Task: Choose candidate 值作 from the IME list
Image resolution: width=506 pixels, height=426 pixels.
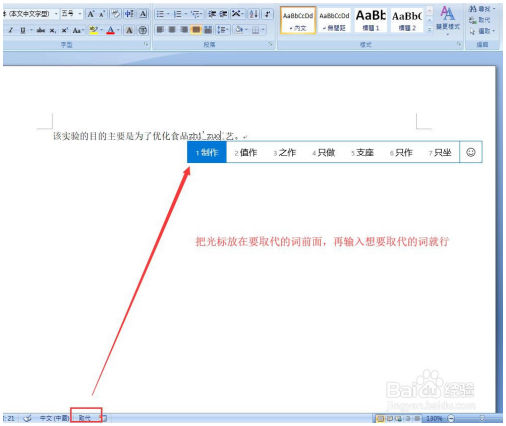Action: point(246,153)
